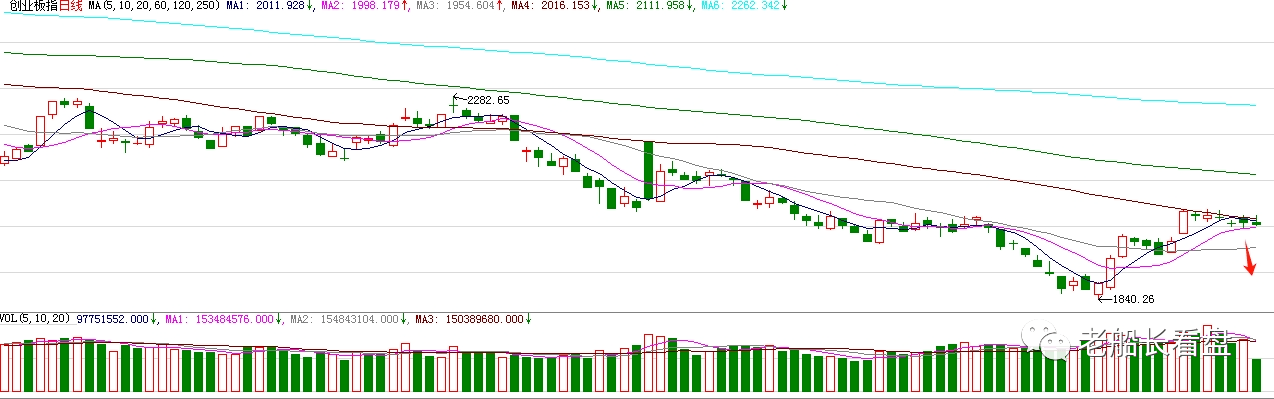Click the last green volume bar
The image size is (1274, 399).
(x=1256, y=374)
